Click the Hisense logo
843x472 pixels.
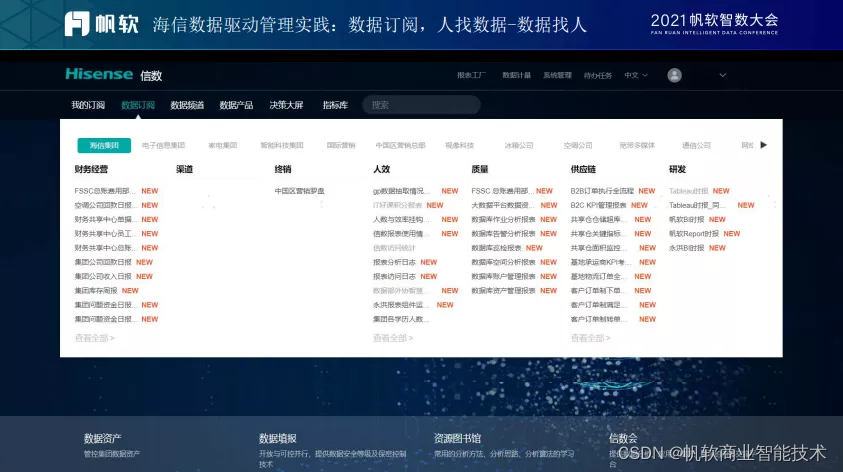pos(99,74)
